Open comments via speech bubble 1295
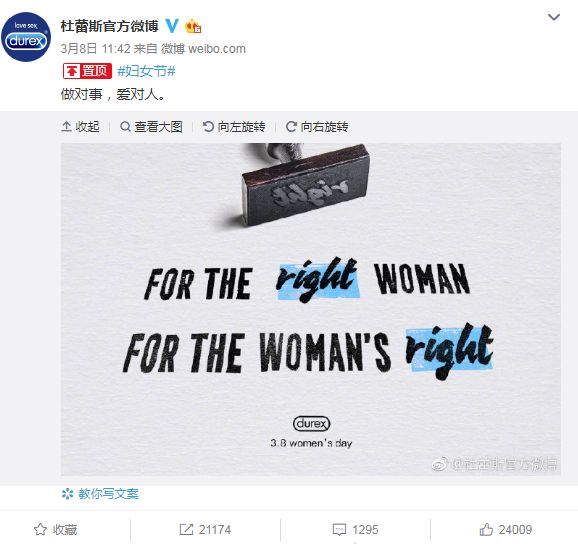This screenshot has height=544, width=578. (355, 530)
